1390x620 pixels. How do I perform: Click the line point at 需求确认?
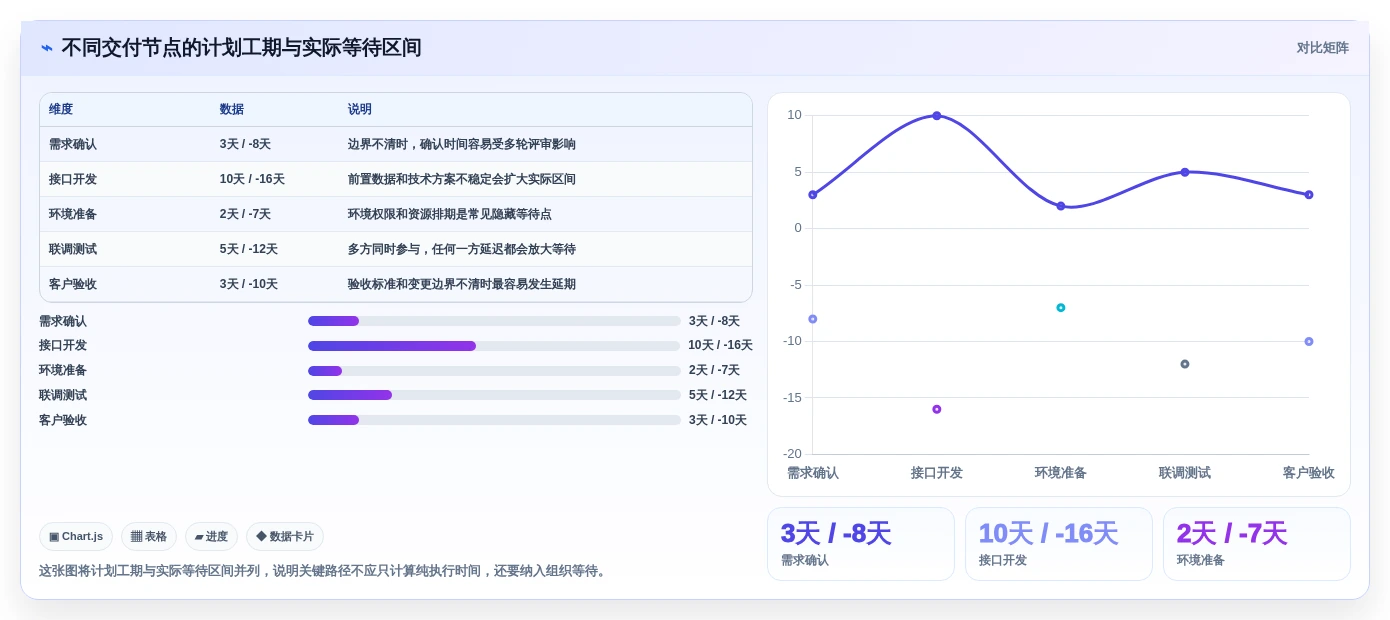click(813, 195)
